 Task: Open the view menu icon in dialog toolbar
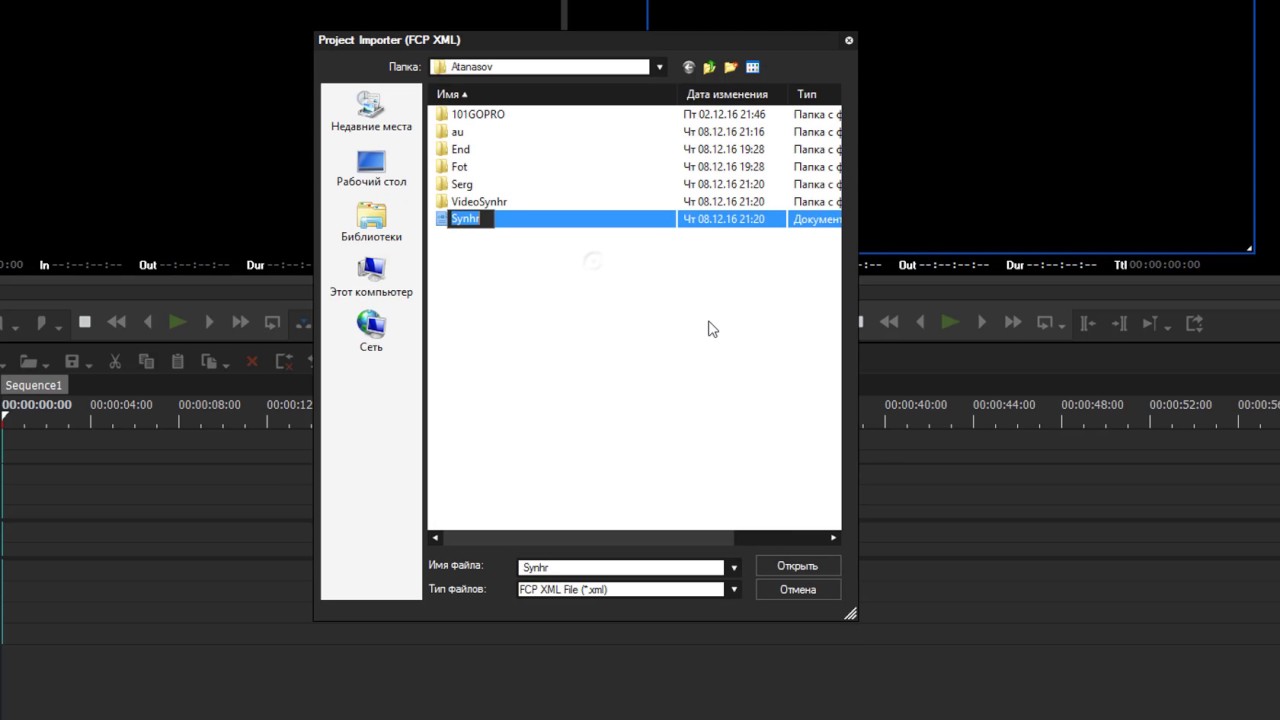[x=753, y=67]
